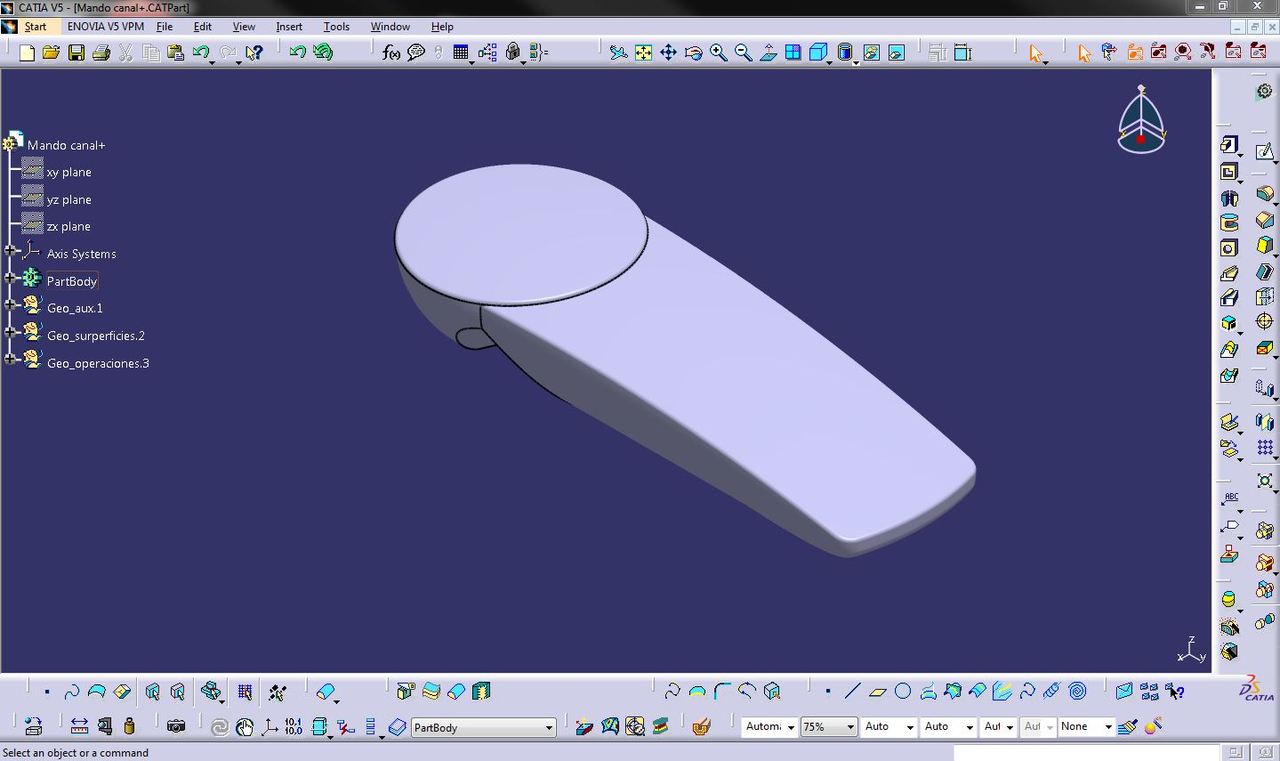Select the PartBody item in the tree
This screenshot has height=761, width=1280.
(71, 281)
